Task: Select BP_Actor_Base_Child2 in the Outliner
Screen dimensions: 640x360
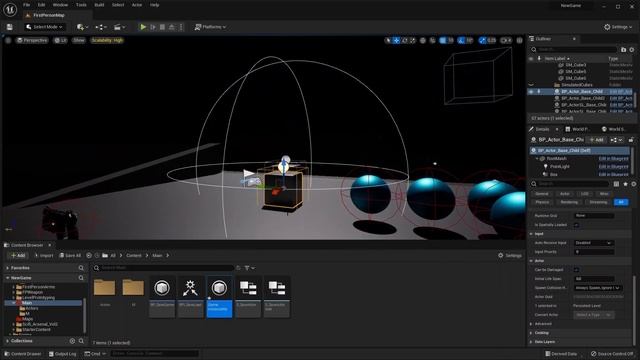Action: [583, 98]
